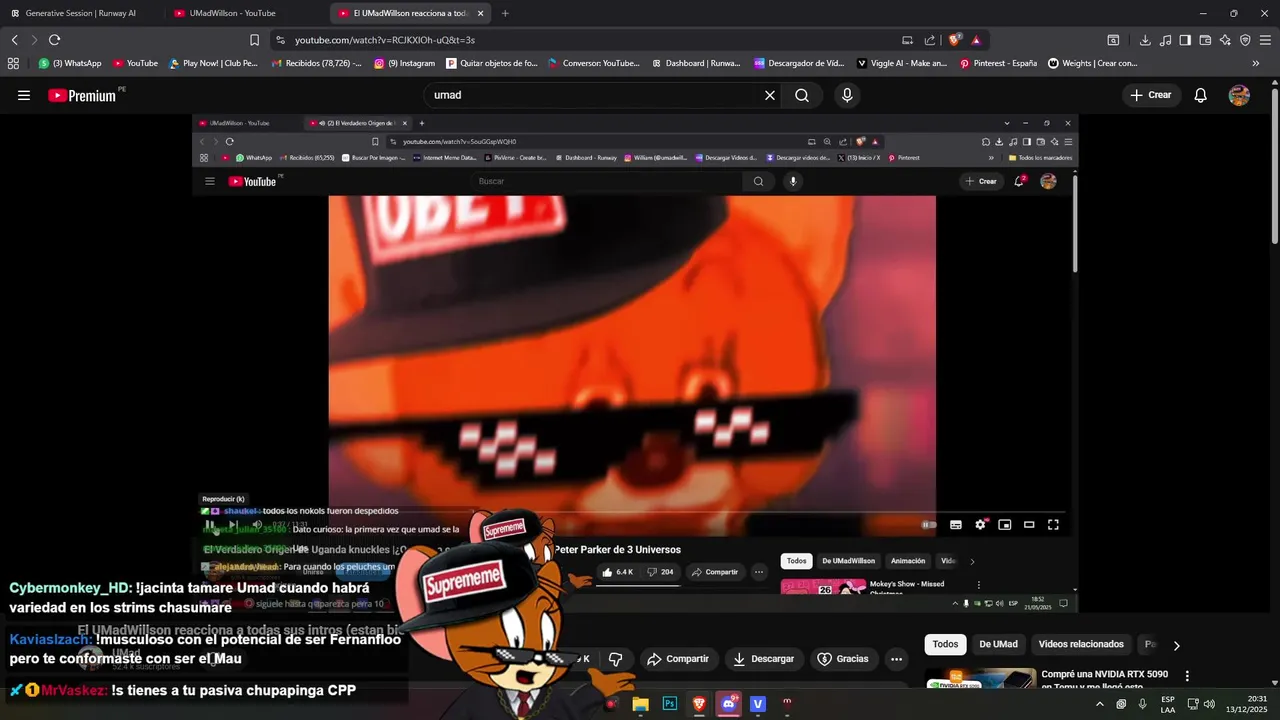Viewport: 1280px width, 720px height.
Task: Expand the bookmarks bar overflow double-chevron
Action: [x=1256, y=63]
